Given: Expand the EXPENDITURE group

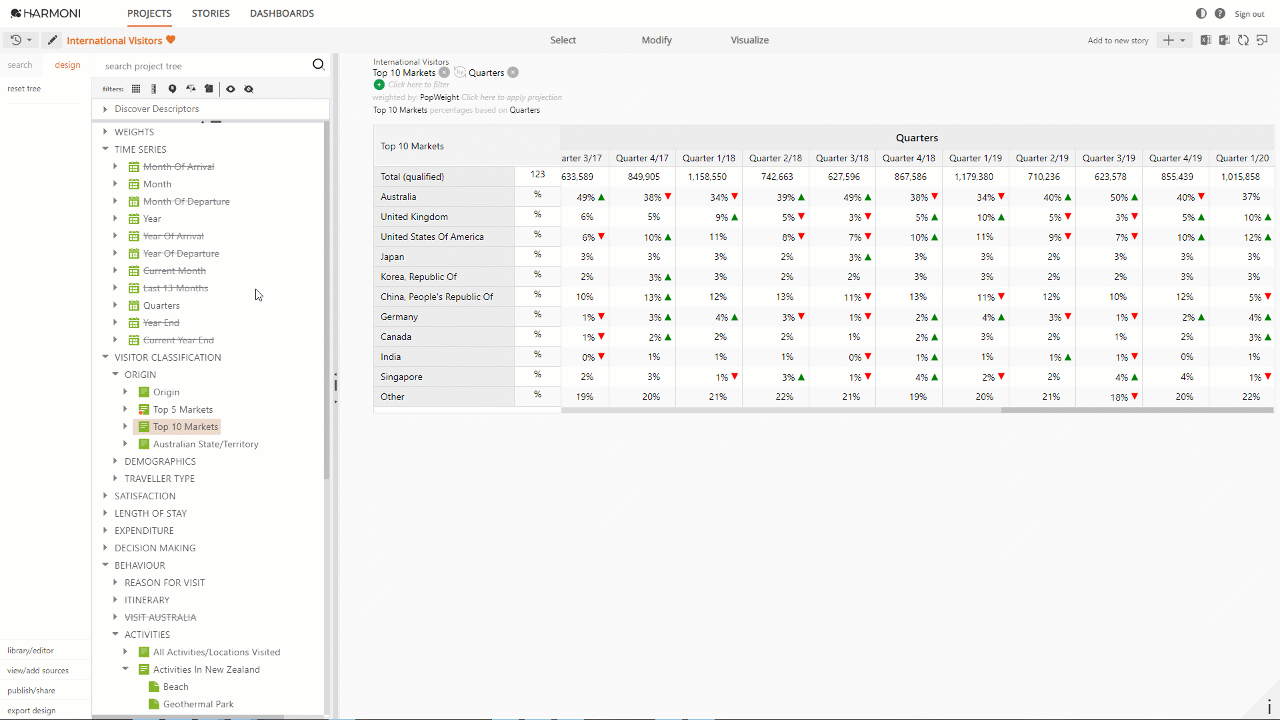Looking at the screenshot, I should click(105, 530).
